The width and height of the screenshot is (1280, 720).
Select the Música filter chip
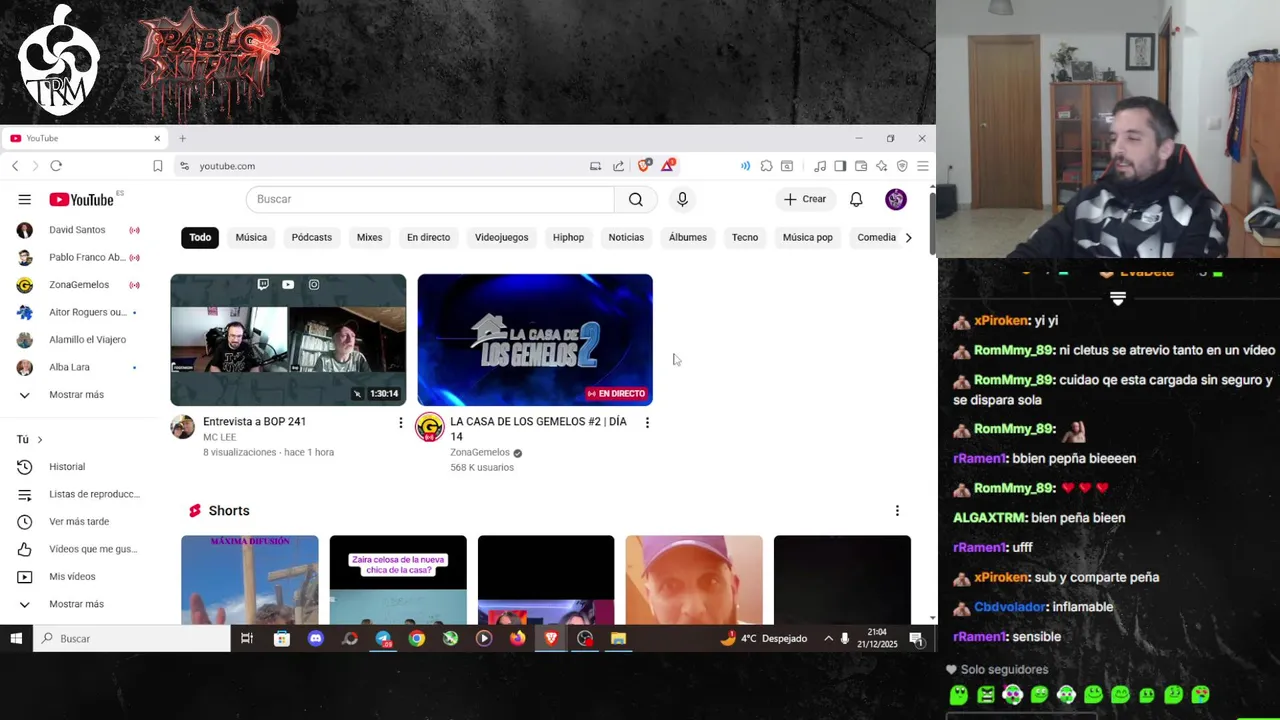251,237
